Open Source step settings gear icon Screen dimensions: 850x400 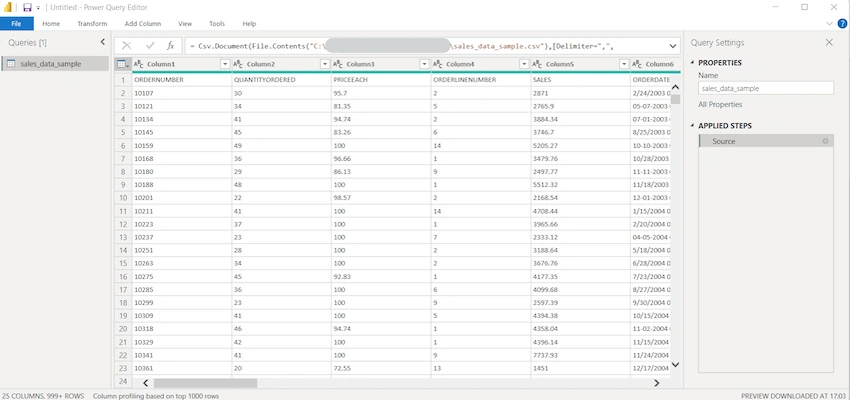tap(825, 141)
